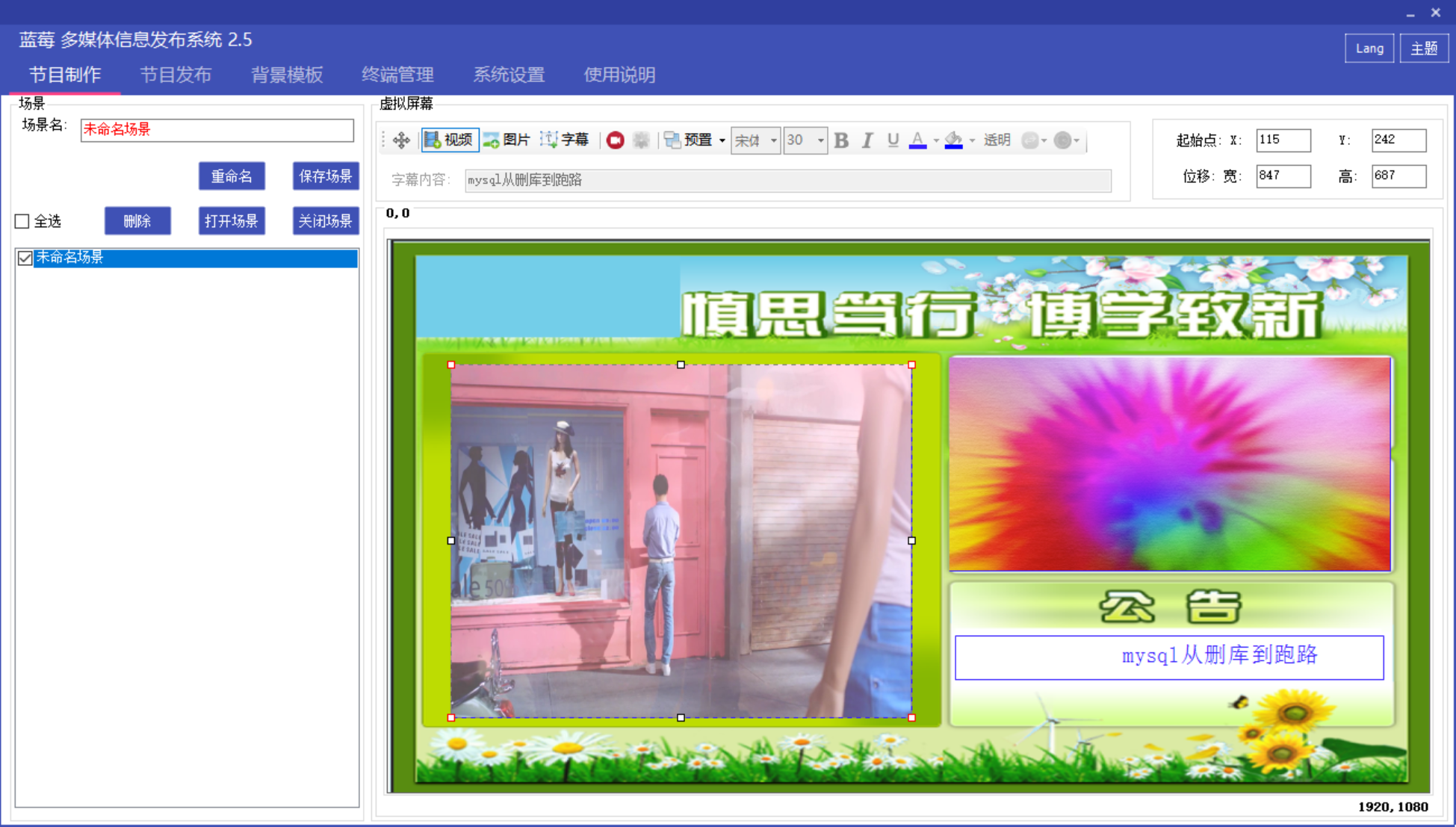
Task: Open the 预置 preset dropdown
Action: coord(695,140)
